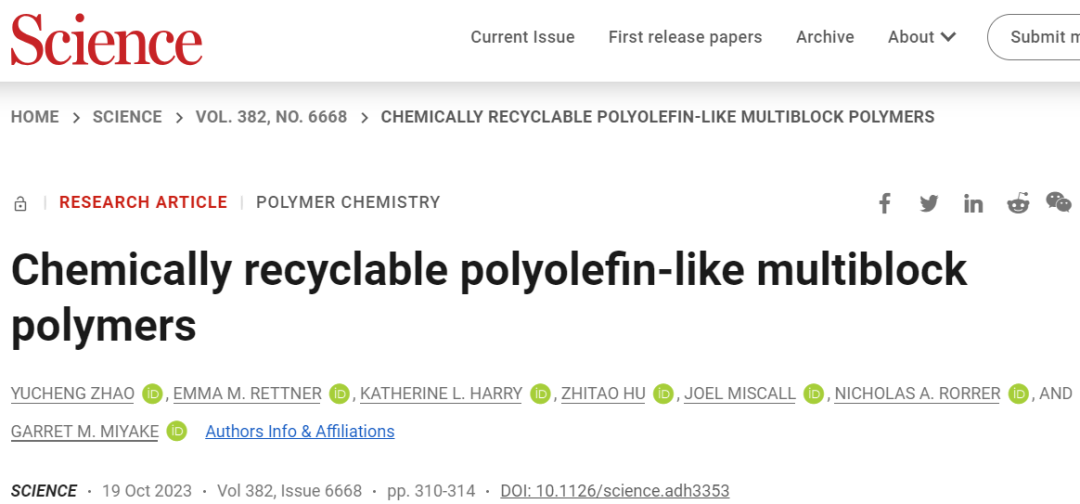1080x504 pixels.
Task: Click author name Emma M. Rettner
Action: tap(247, 394)
